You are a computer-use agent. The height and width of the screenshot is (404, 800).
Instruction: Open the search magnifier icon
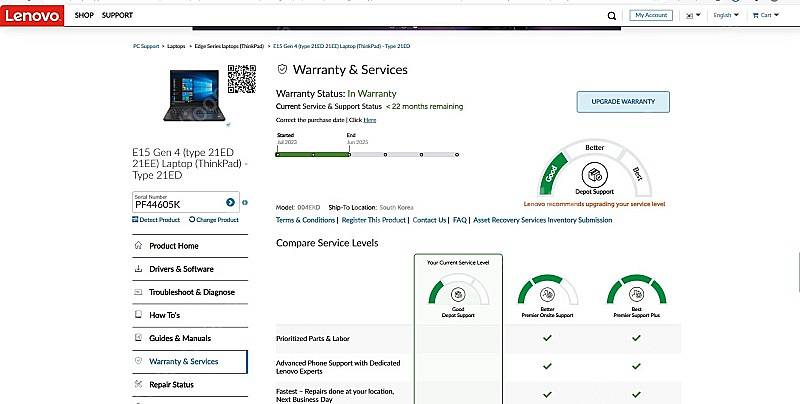pos(612,16)
